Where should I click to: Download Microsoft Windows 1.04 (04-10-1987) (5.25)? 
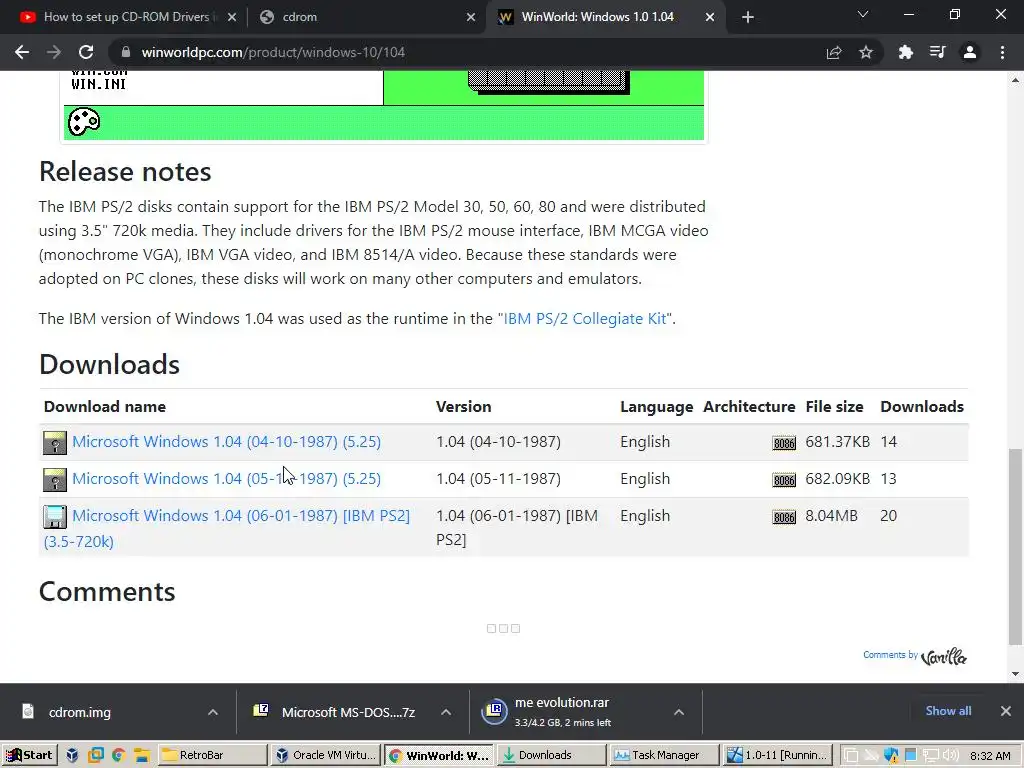point(226,441)
